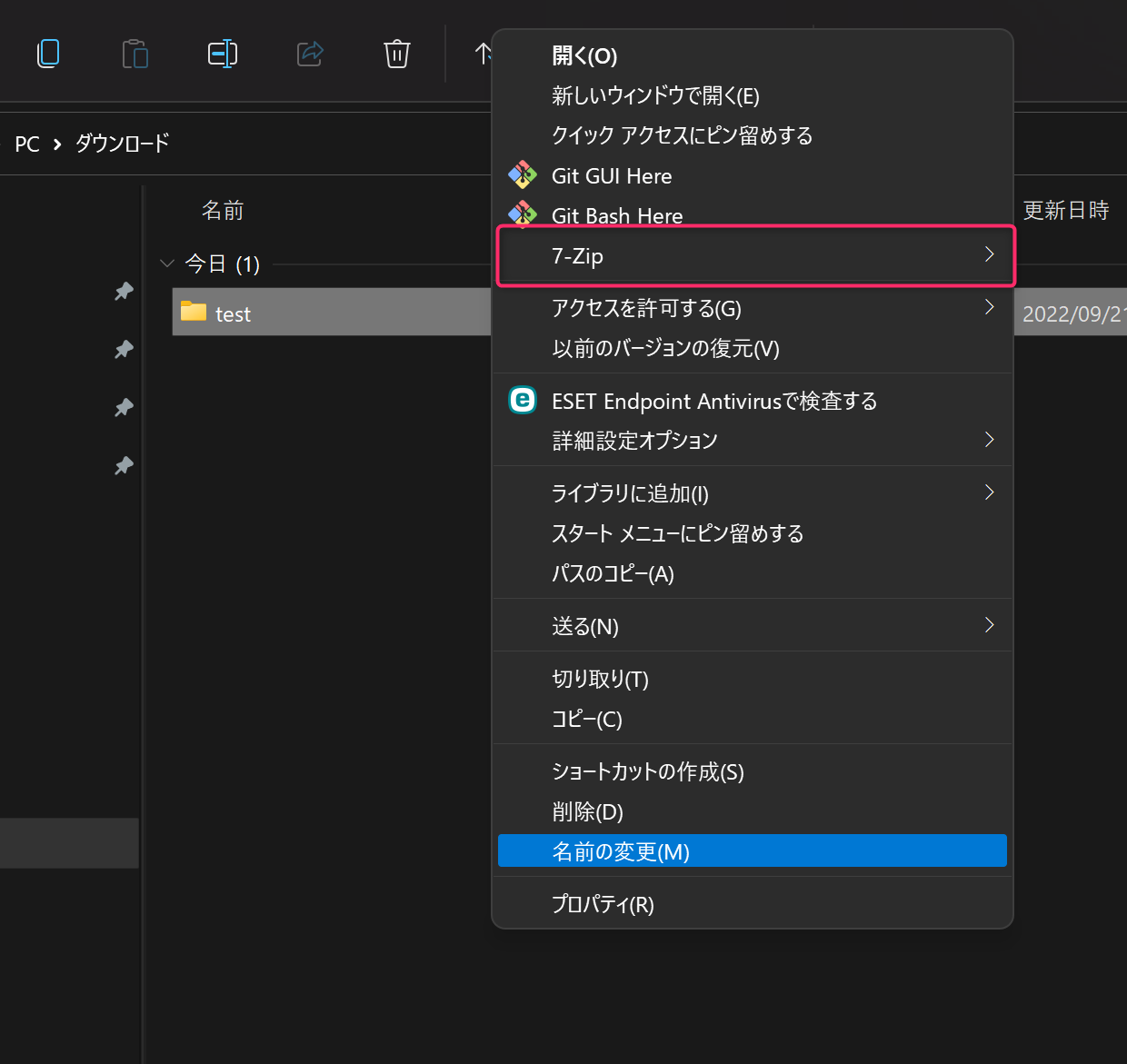Click the Delete trash can icon
The image size is (1127, 1064).
(x=397, y=54)
